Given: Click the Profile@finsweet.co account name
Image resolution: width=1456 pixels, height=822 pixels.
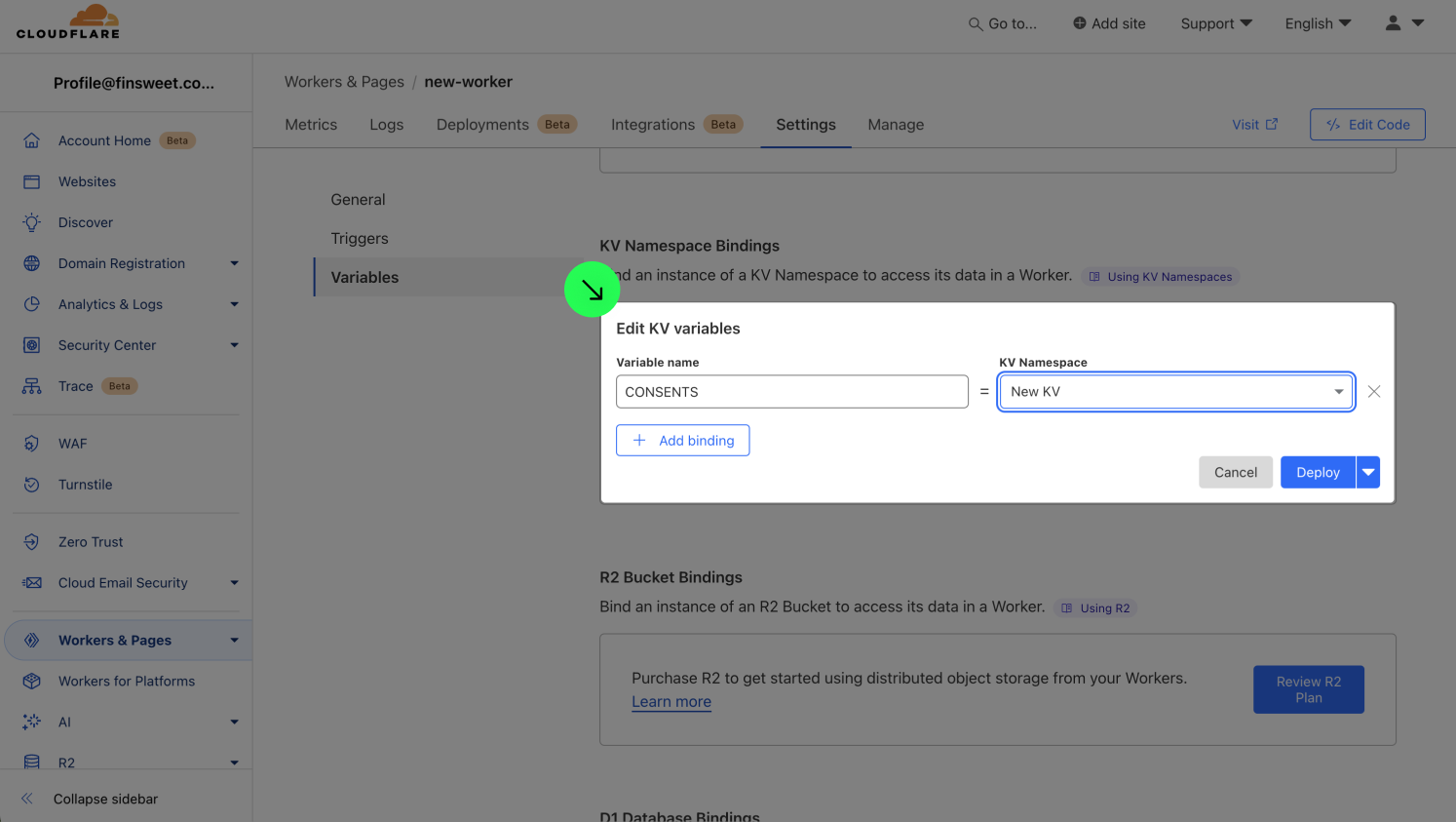Looking at the screenshot, I should 134,83.
